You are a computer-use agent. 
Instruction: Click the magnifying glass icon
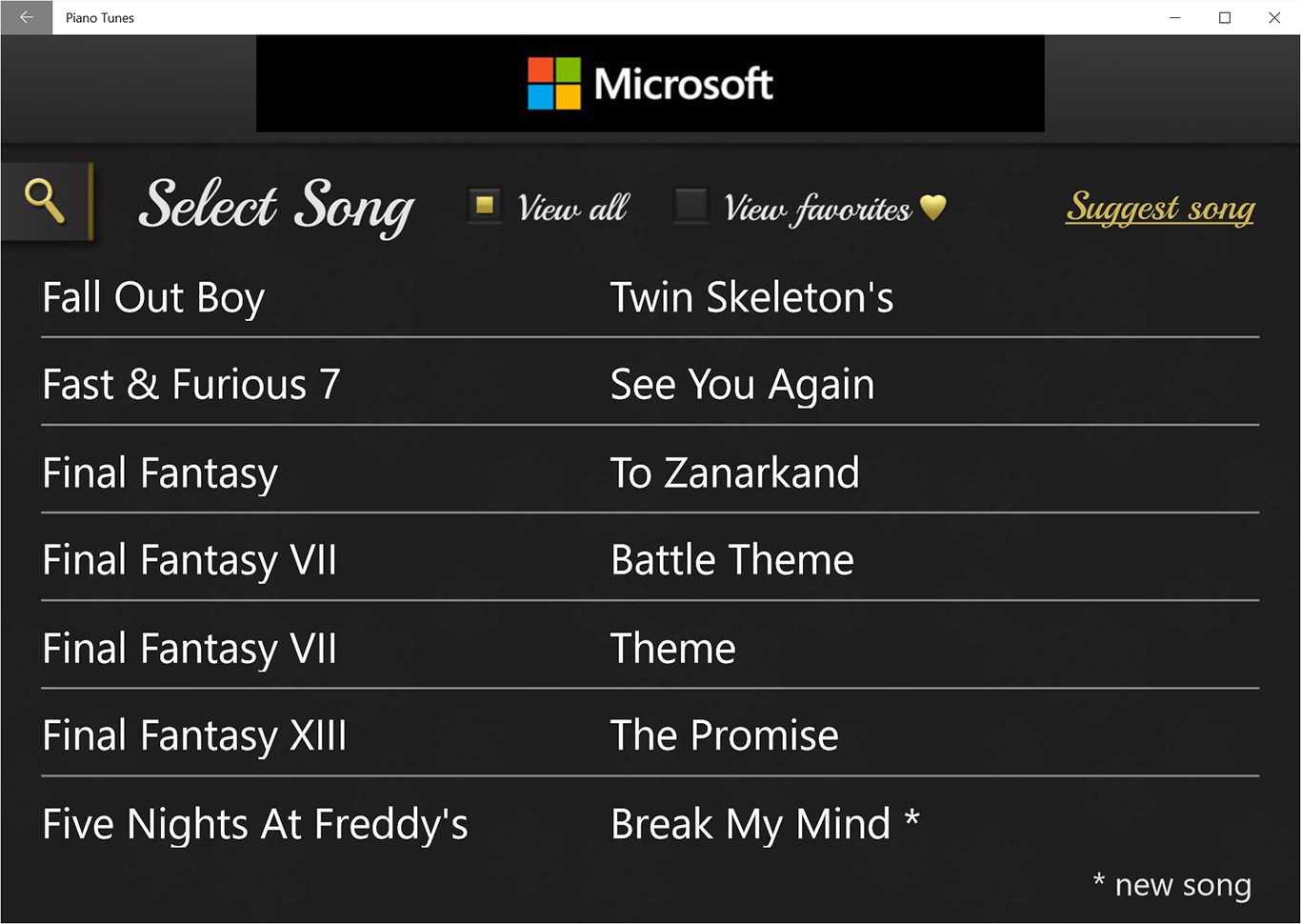45,201
